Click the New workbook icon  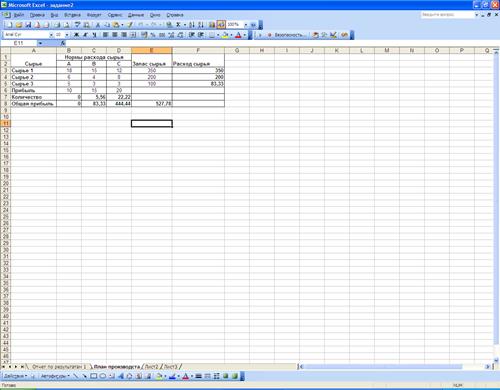9,25
